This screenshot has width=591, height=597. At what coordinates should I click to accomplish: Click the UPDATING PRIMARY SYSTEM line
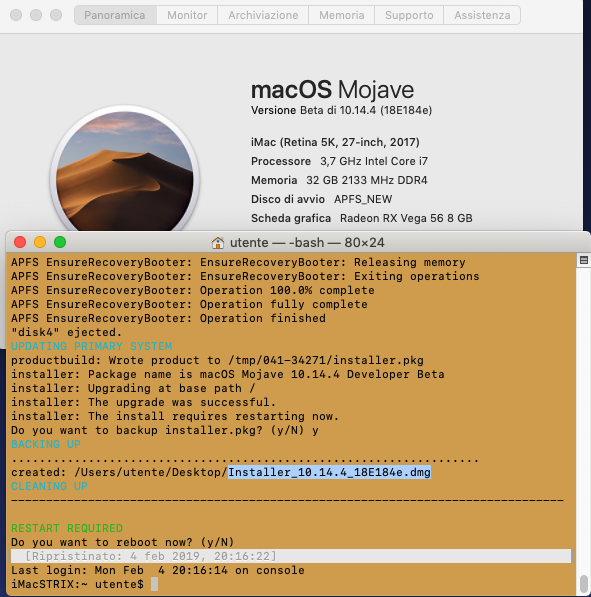tap(91, 346)
